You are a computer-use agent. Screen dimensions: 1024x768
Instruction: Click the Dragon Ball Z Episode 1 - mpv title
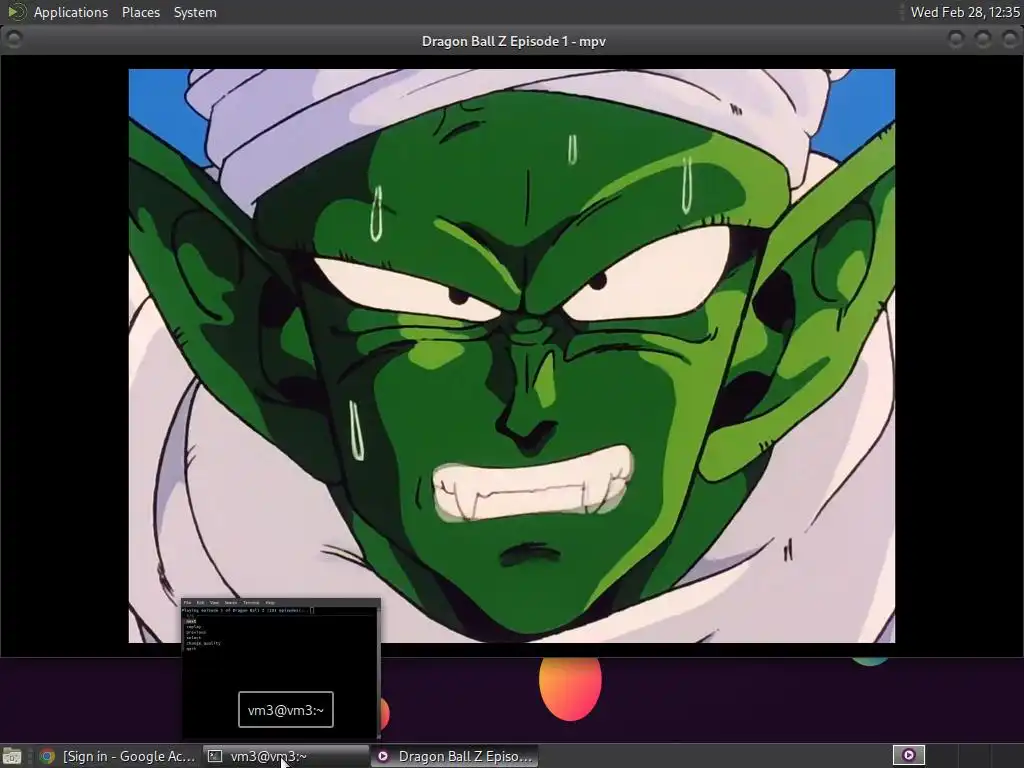[x=513, y=41]
